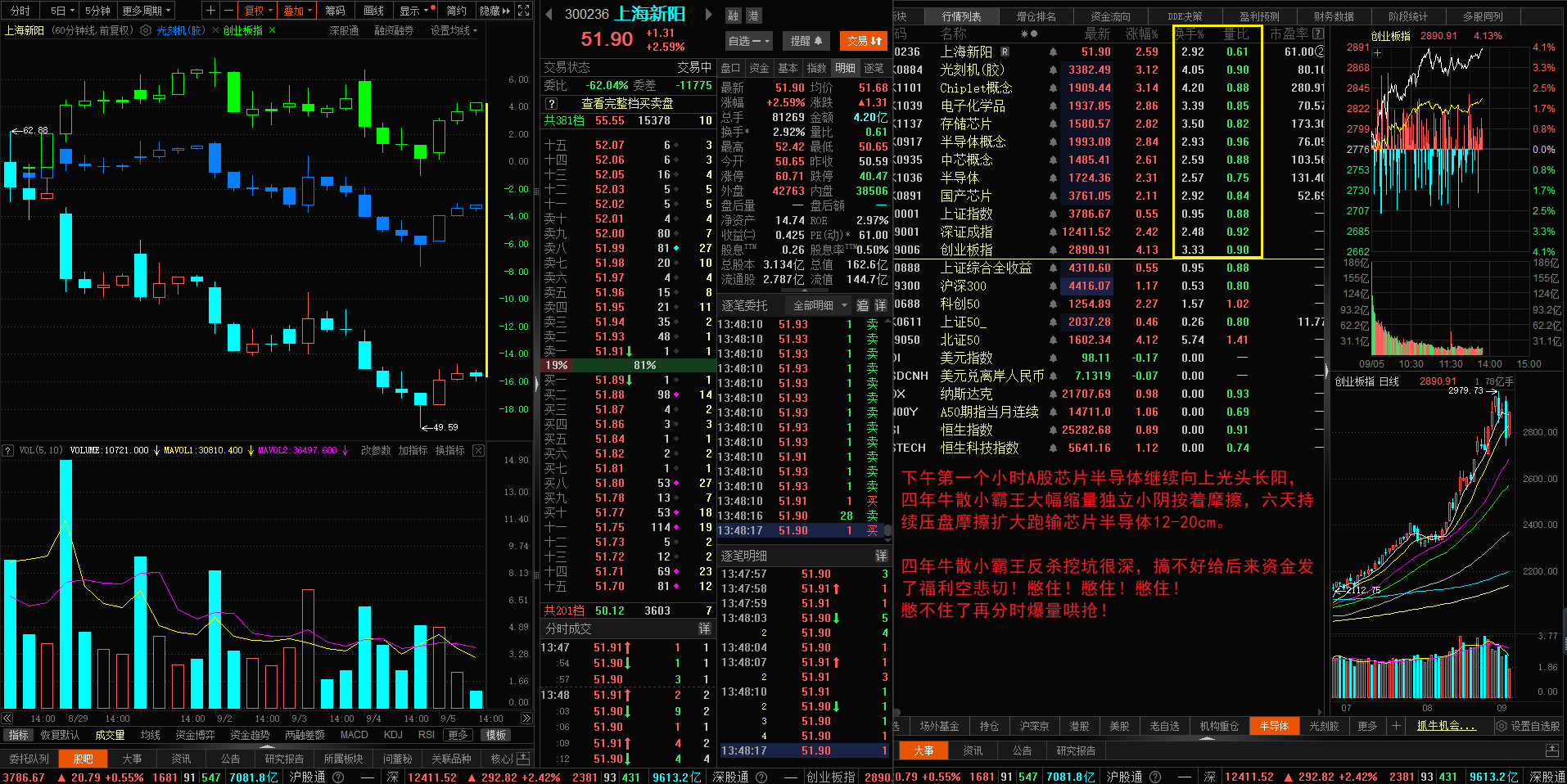This screenshot has height=784, width=1567.
Task: Click the plus icon to add watchlist tab
Action: coord(1396,726)
